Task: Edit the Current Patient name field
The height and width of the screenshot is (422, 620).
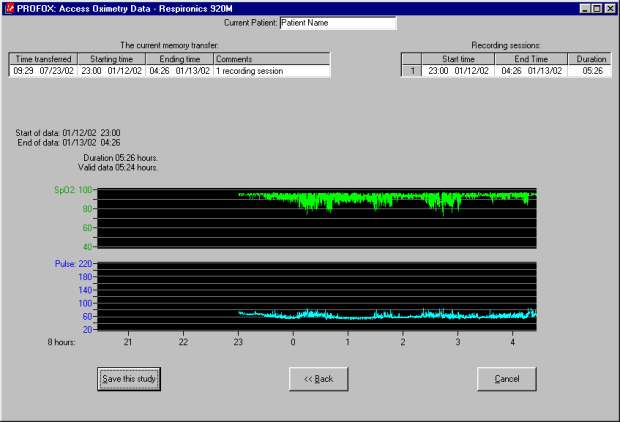Action: [x=338, y=23]
